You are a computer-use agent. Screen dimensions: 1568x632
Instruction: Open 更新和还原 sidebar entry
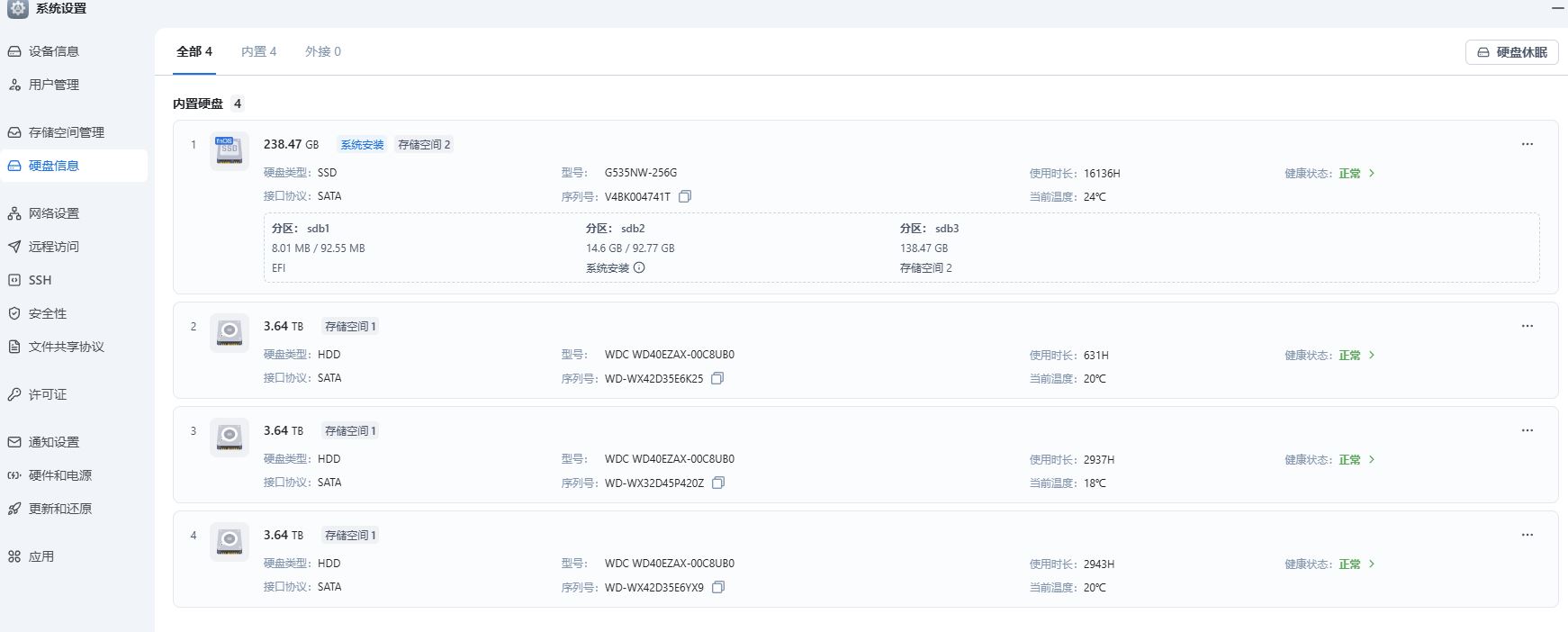coord(74,509)
